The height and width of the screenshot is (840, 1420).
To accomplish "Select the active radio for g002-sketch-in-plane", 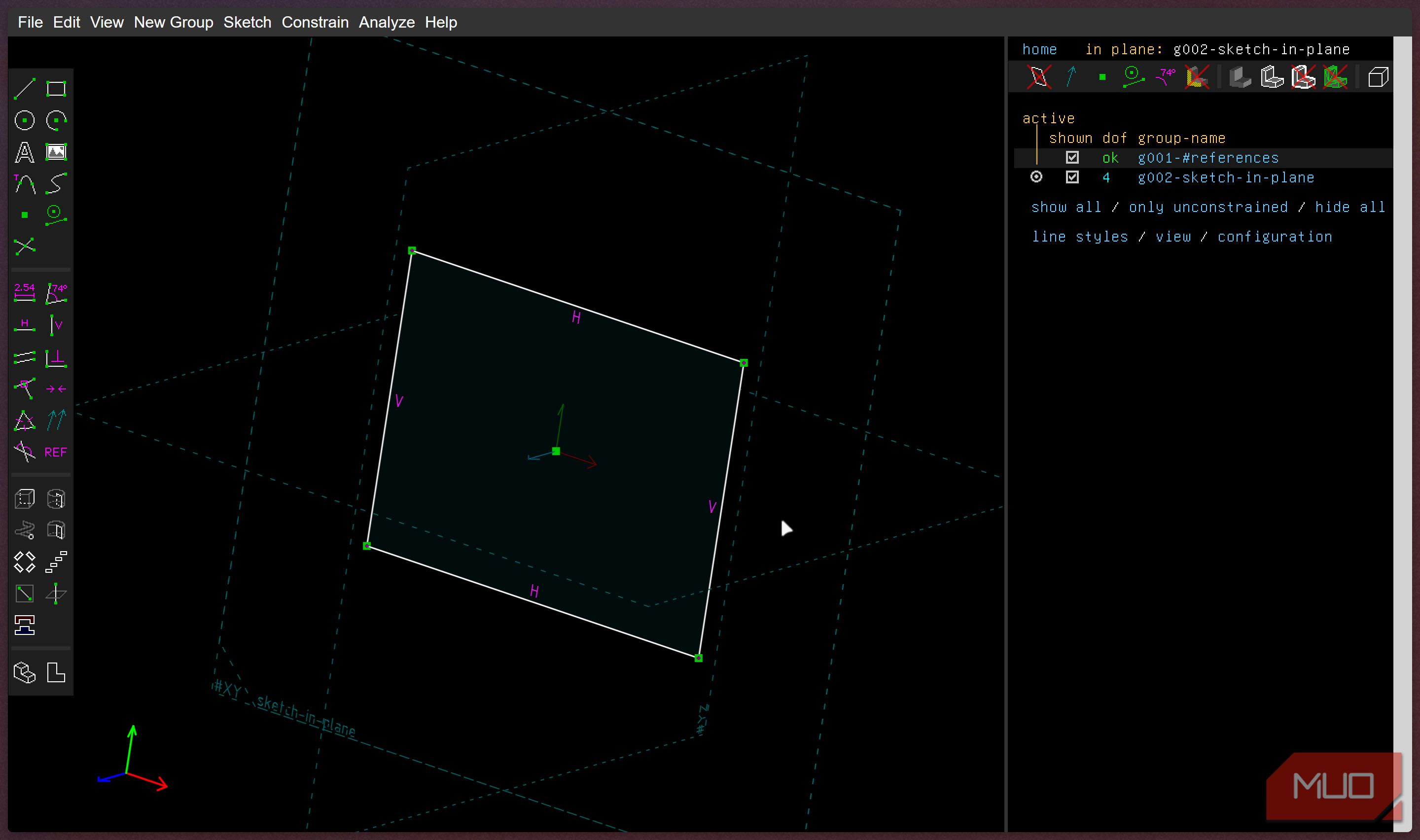I will (1036, 177).
